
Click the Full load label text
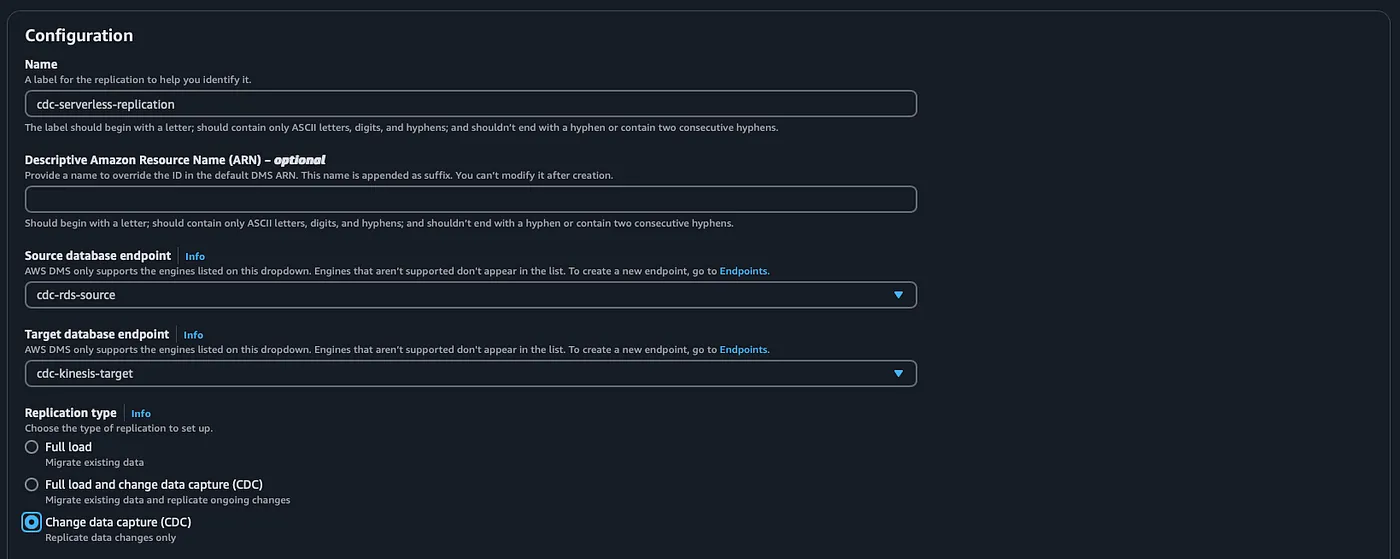[x=68, y=447]
